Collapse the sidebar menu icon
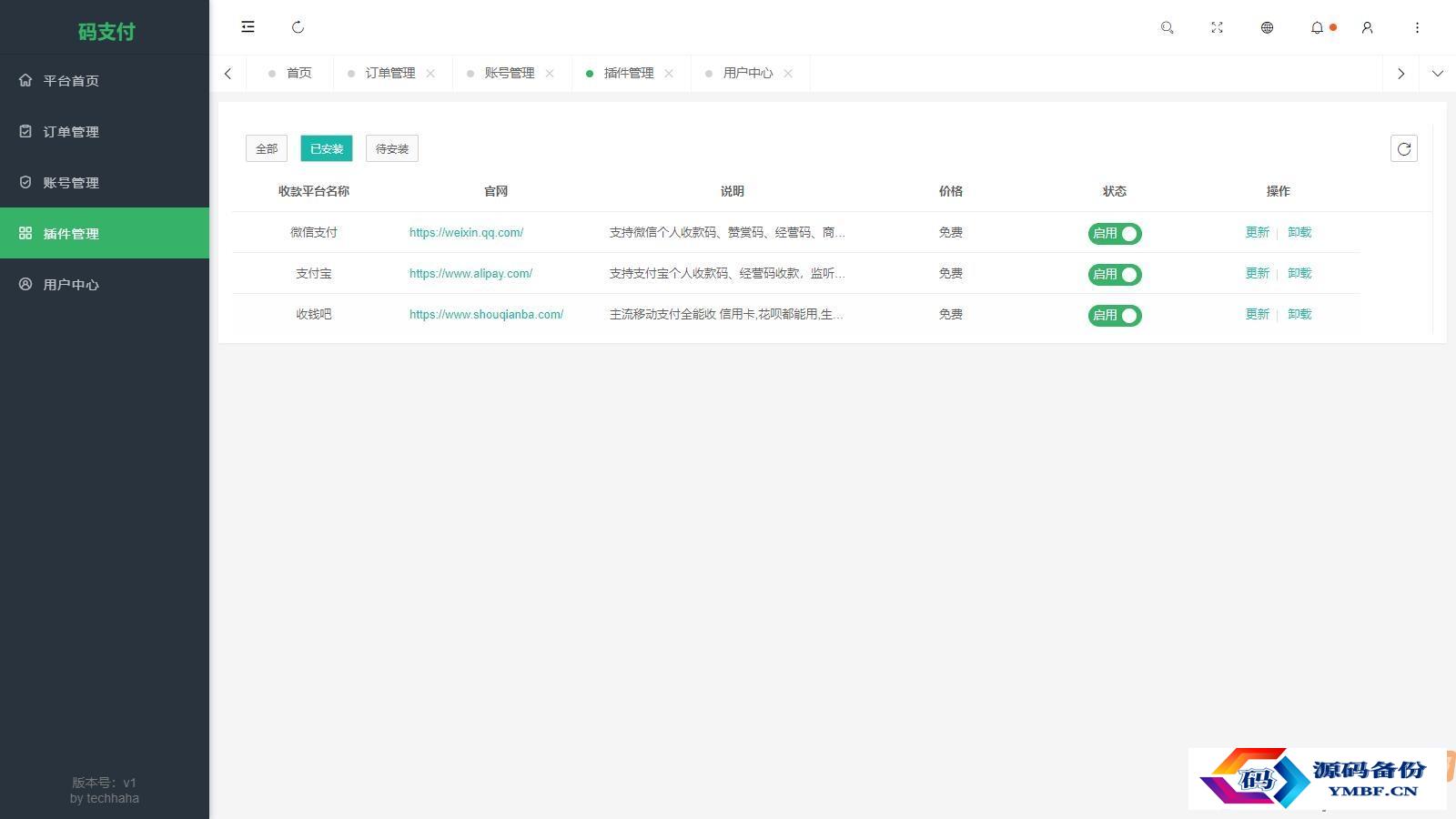The image size is (1456, 819). coord(248,27)
